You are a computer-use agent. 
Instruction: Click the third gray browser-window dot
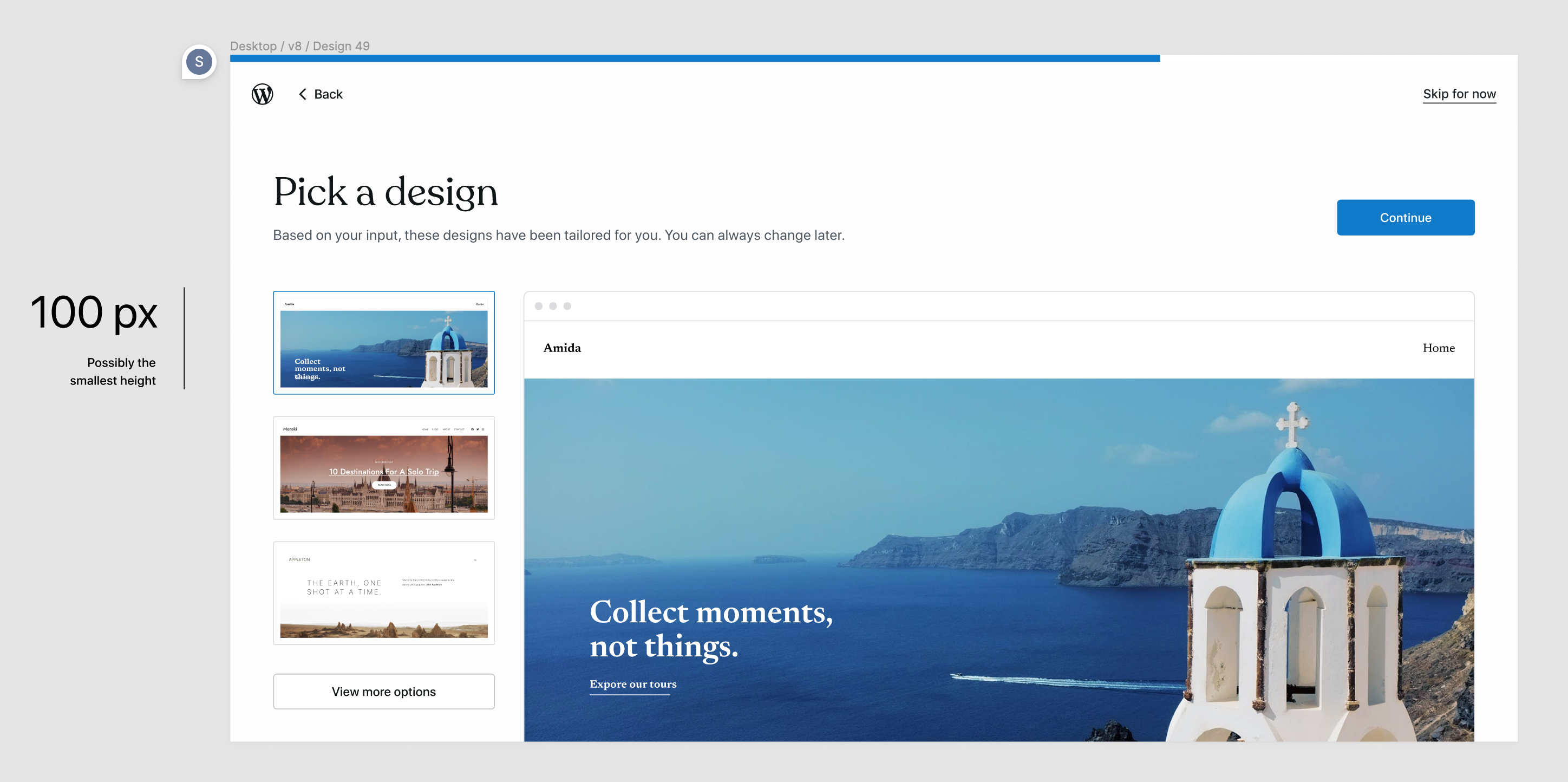[x=567, y=306]
